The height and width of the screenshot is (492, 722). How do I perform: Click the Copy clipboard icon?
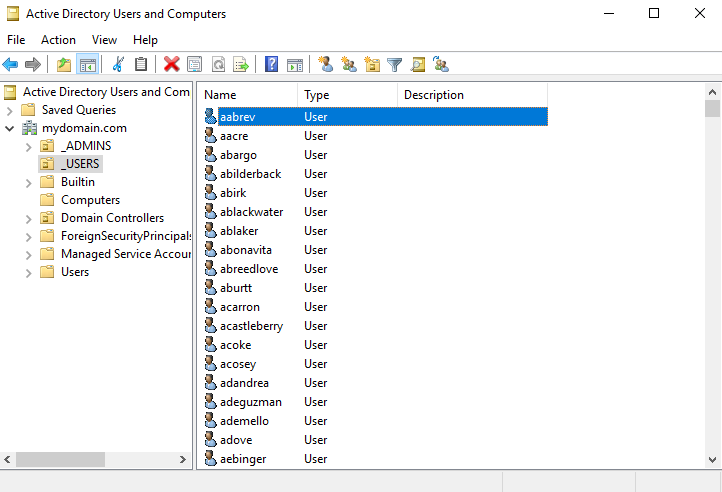pyautogui.click(x=141, y=64)
